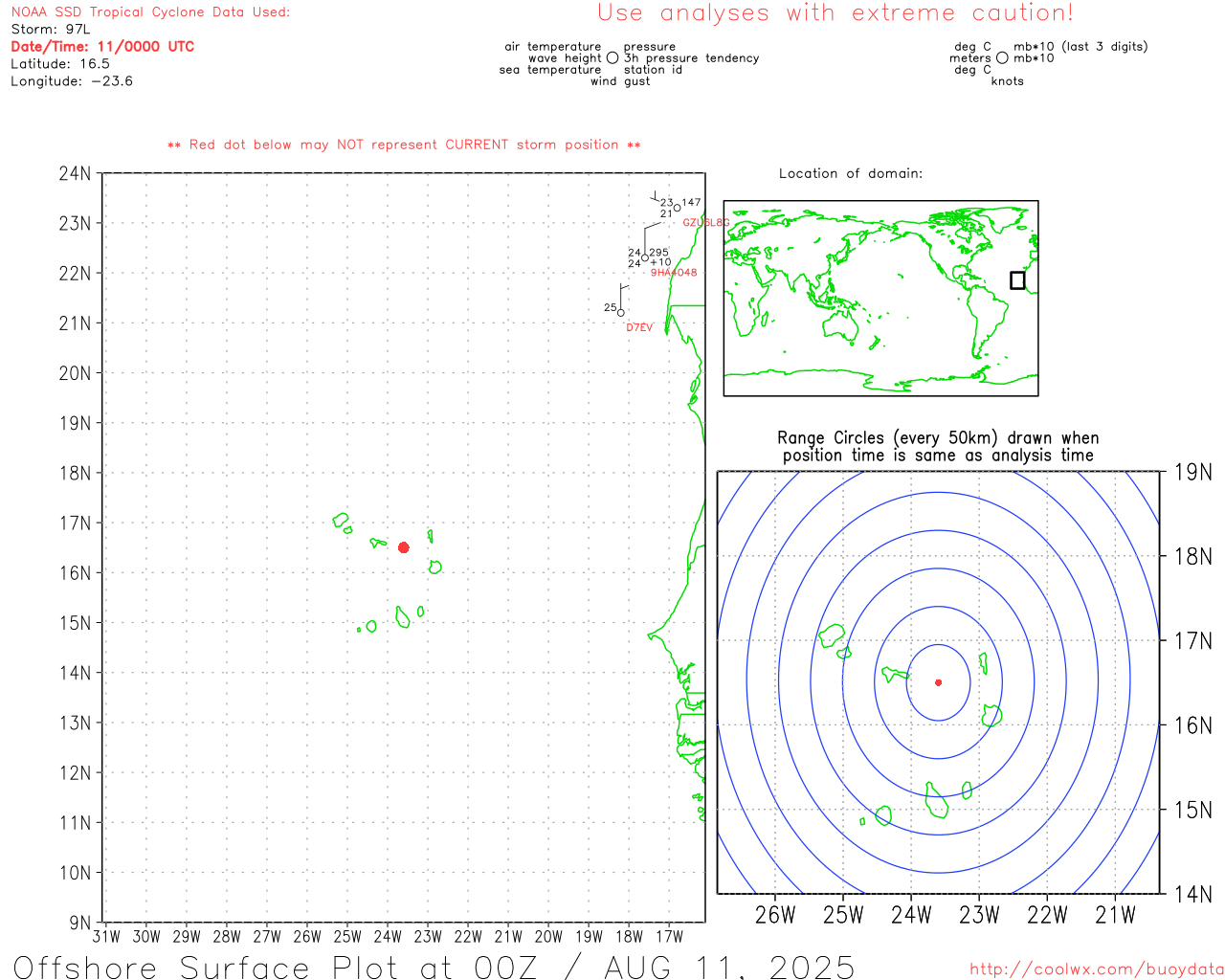The image size is (1225, 980).
Task: Click the red center dot in range circles plot
Action: point(938,682)
